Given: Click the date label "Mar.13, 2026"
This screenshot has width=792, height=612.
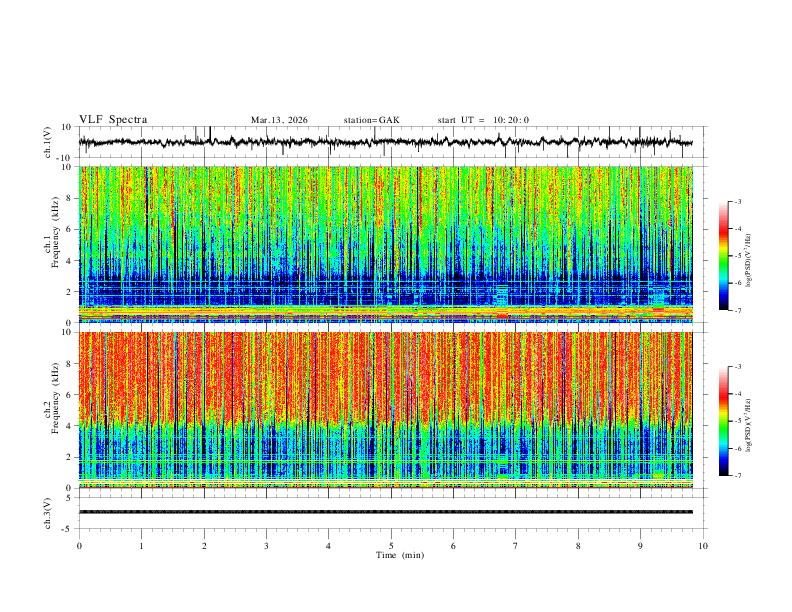Looking at the screenshot, I should (279, 120).
